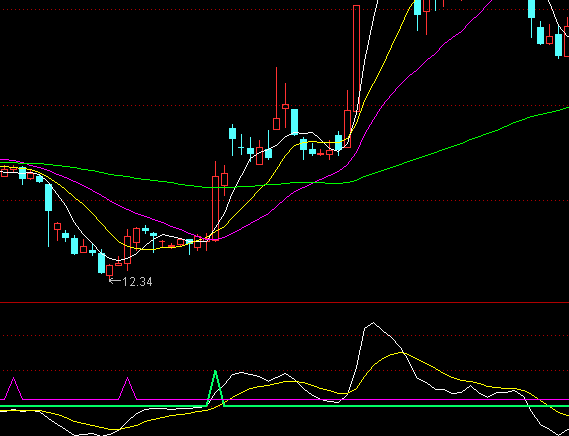
Task: Click the cyan candle just before the 12.34 low
Action: coord(102,261)
